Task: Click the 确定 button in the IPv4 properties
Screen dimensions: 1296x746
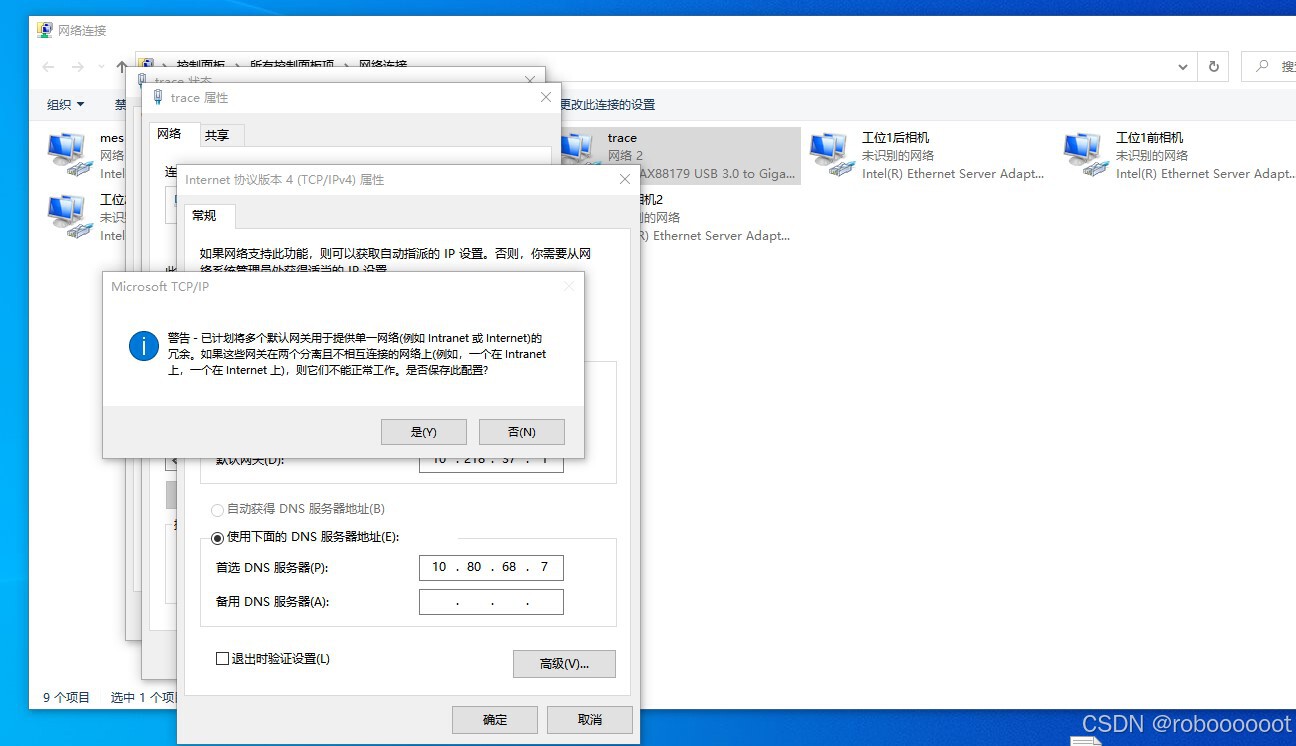Action: [495, 720]
